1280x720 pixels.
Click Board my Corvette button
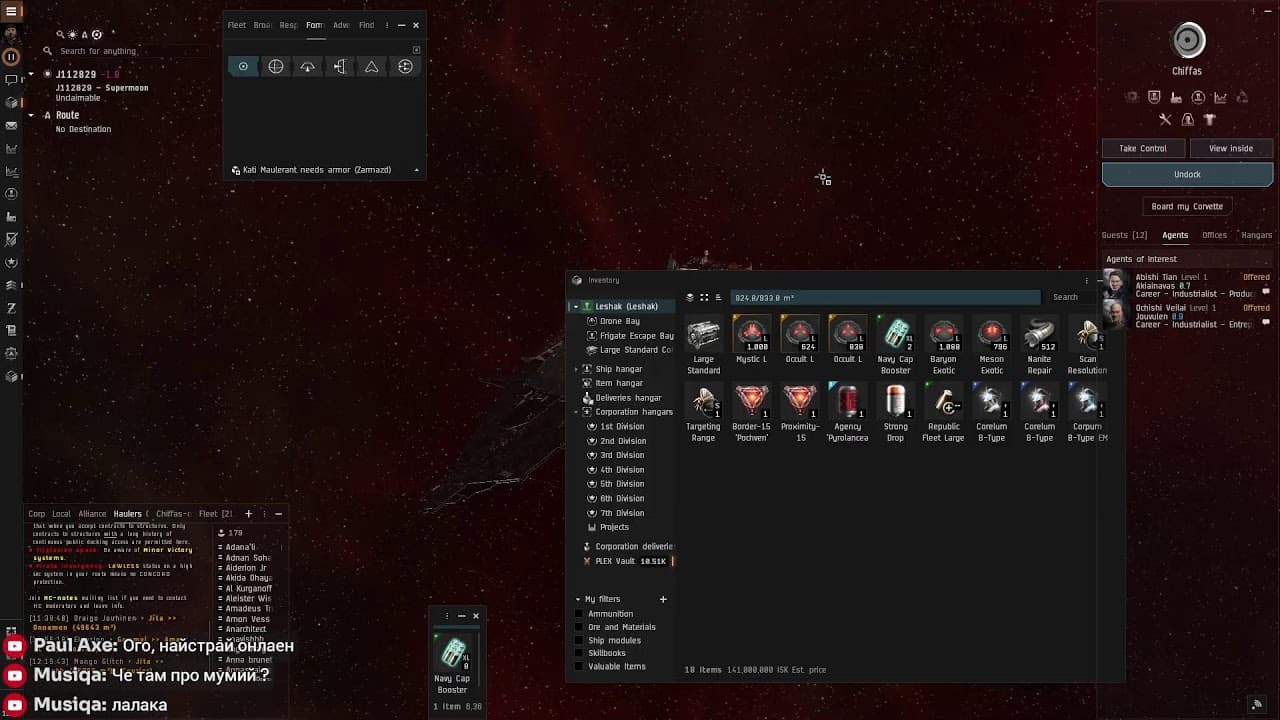[1187, 206]
